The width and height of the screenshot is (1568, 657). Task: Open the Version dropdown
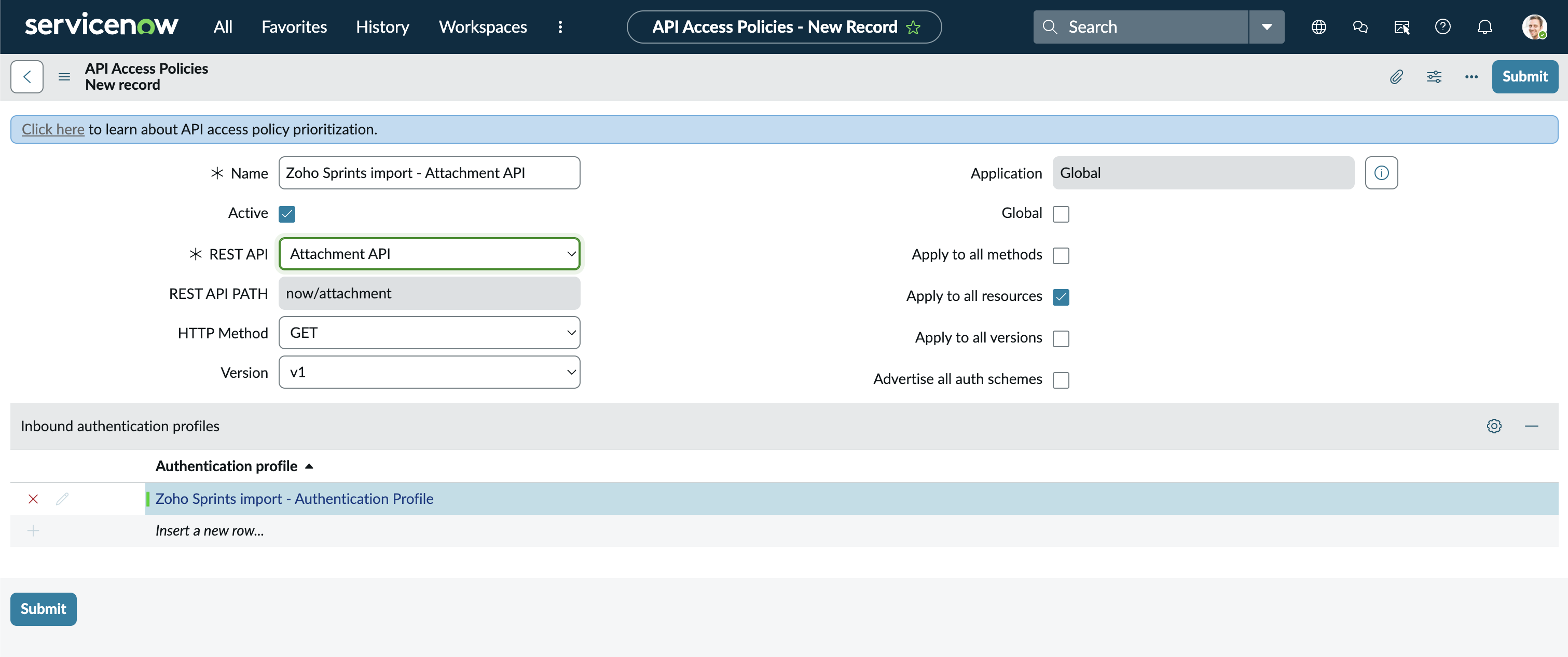(429, 372)
